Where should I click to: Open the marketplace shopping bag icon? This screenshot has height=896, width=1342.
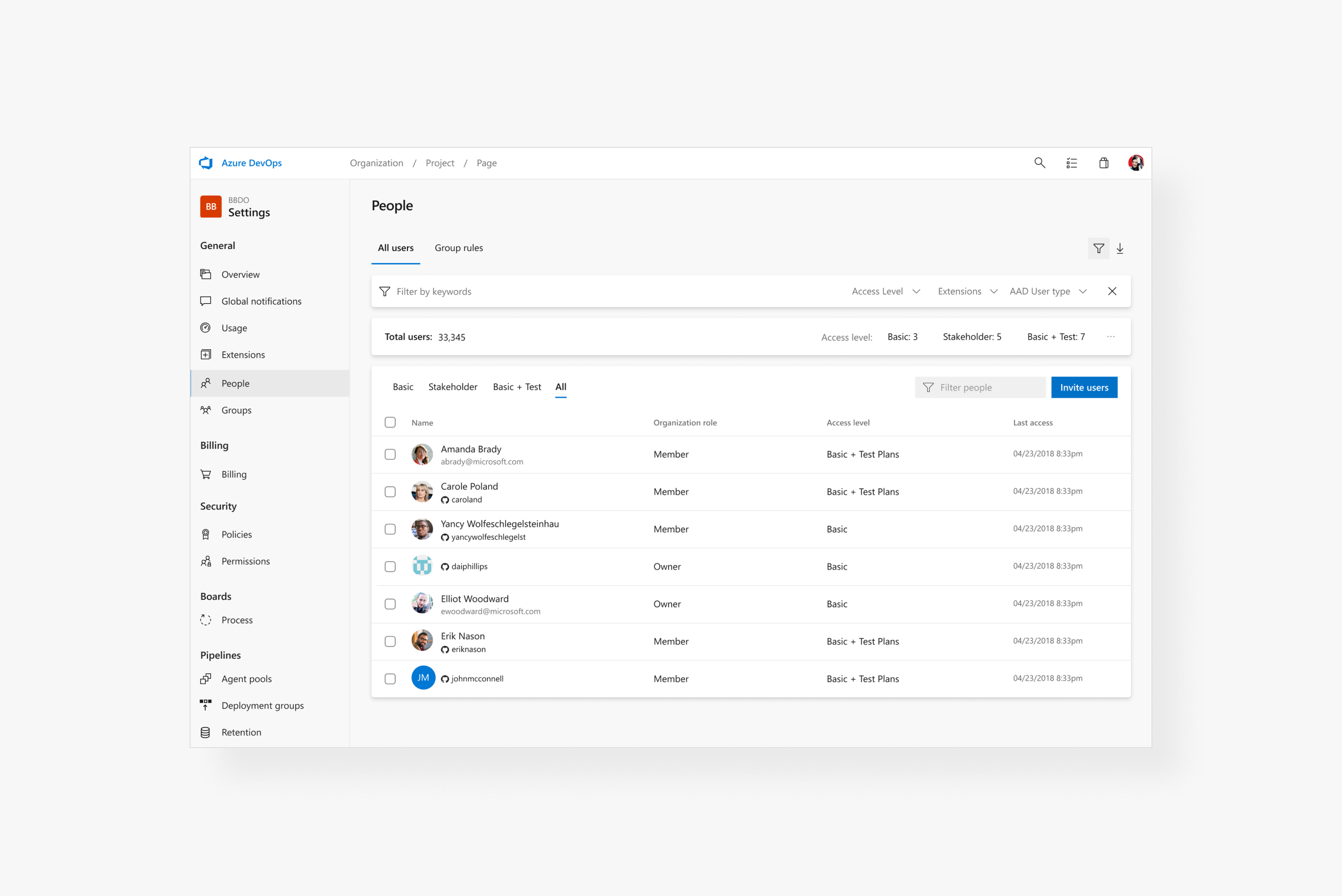(1104, 163)
